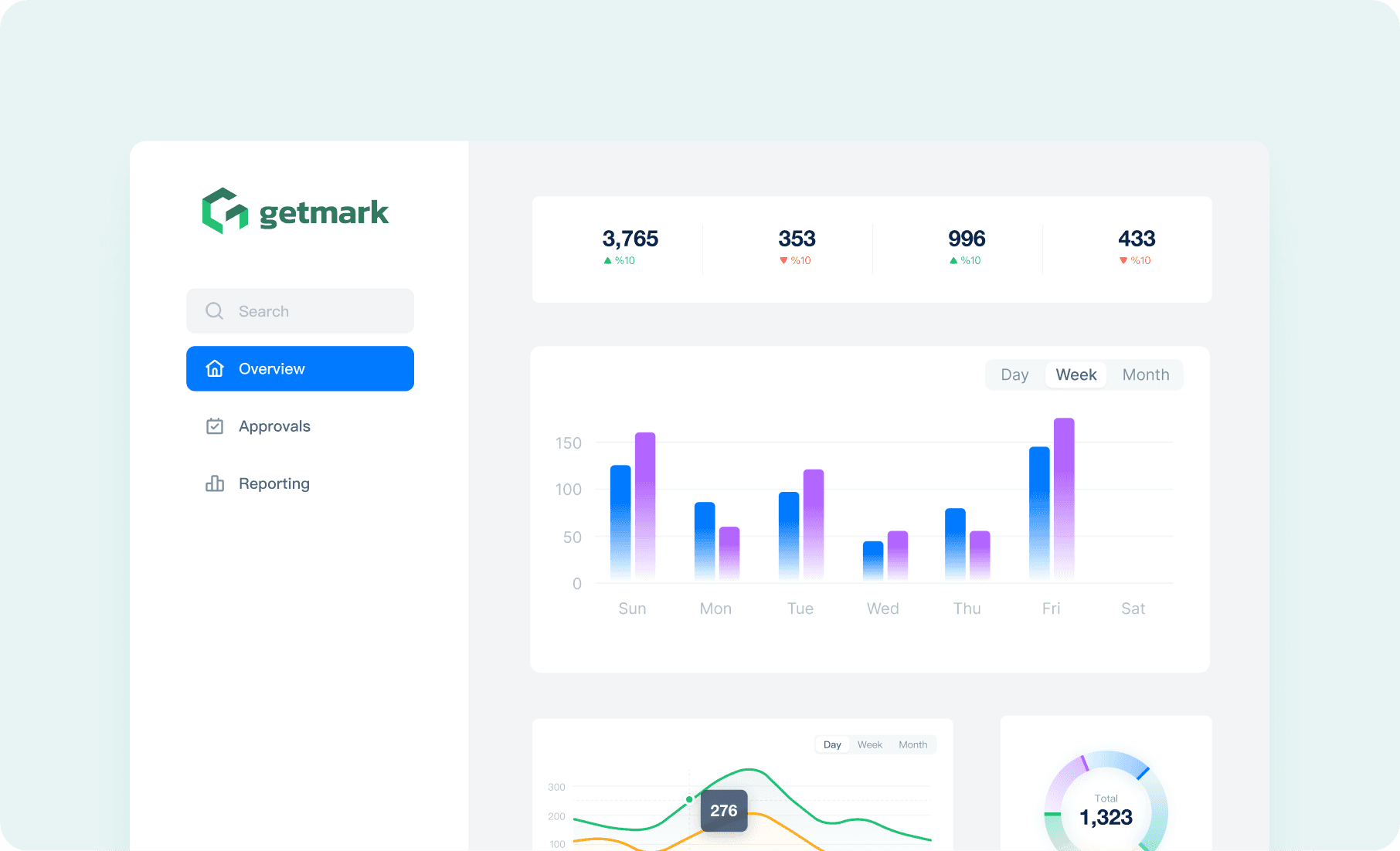Select Week tab on the line chart
The height and width of the screenshot is (851, 1400).
[x=870, y=744]
